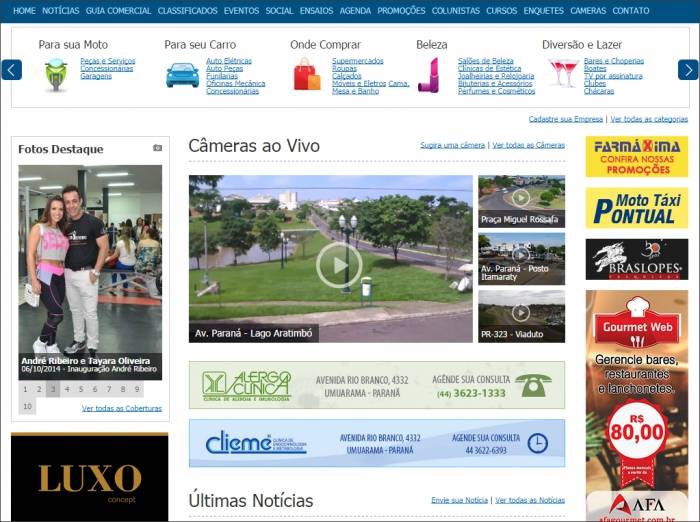
Task: Open the Supermercados link under Onde Comprar
Action: coord(357,61)
